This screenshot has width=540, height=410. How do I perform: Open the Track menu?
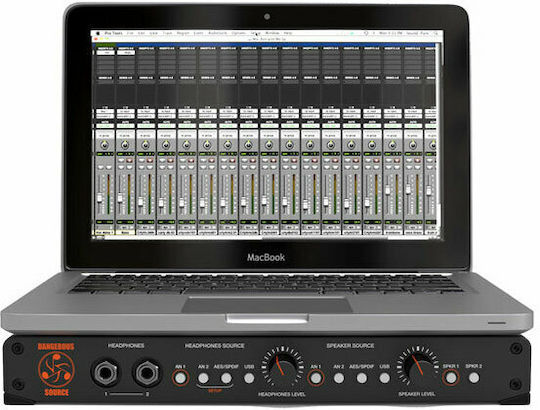[x=167, y=33]
